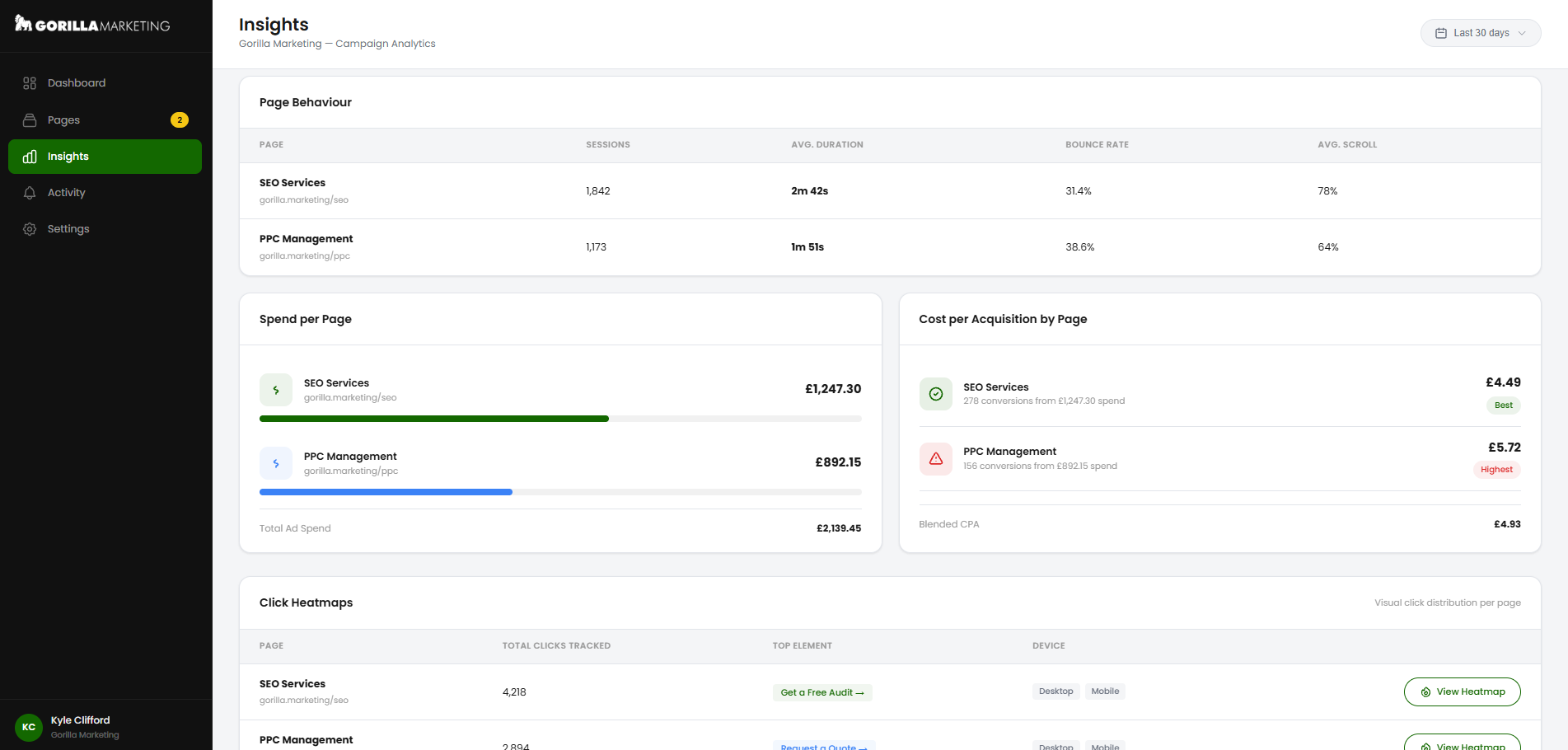Click the 1,842 sessions value
The height and width of the screenshot is (750, 1568).
tap(598, 191)
